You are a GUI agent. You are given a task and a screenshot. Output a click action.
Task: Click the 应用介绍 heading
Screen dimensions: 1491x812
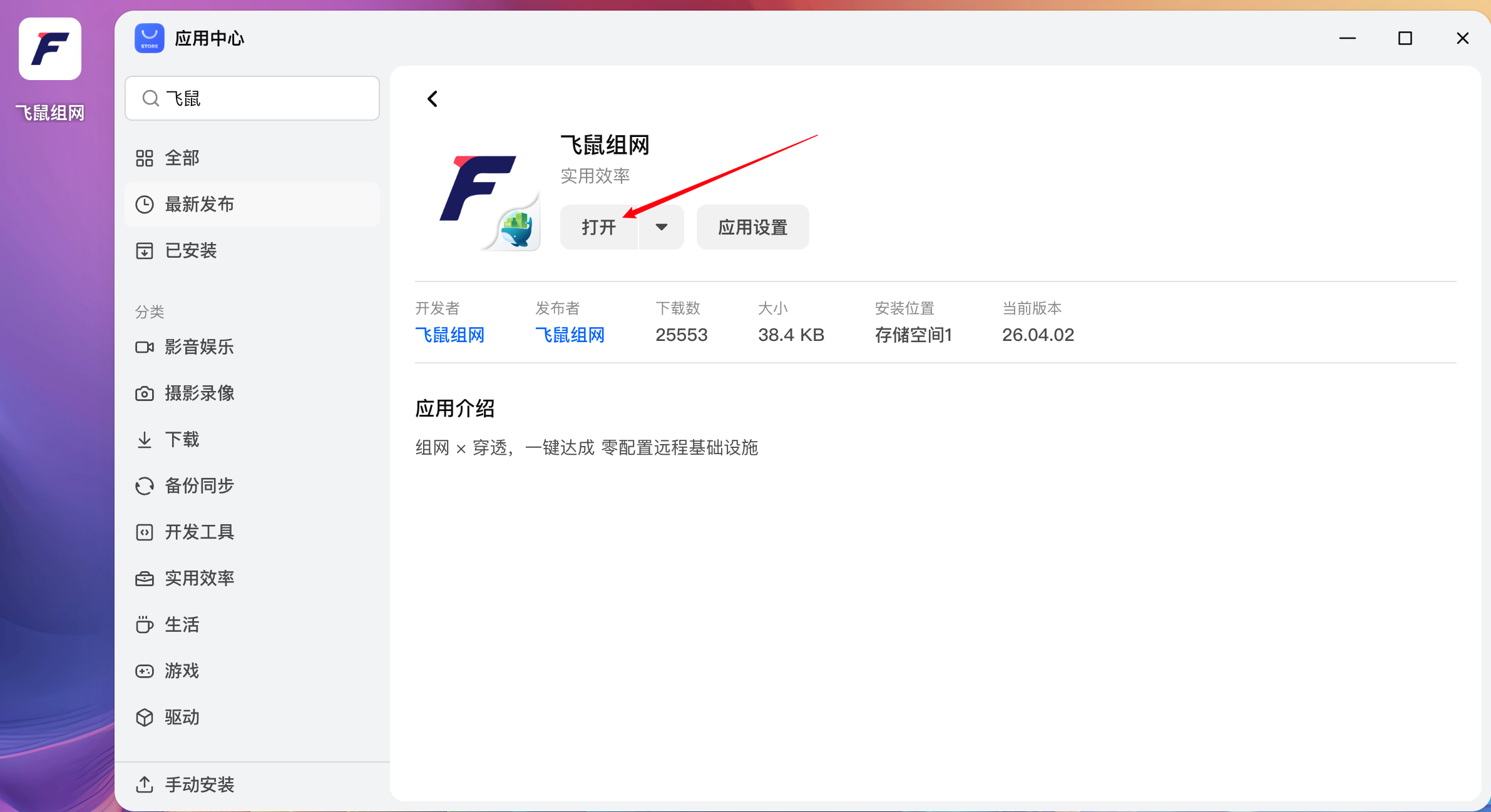tap(455, 409)
